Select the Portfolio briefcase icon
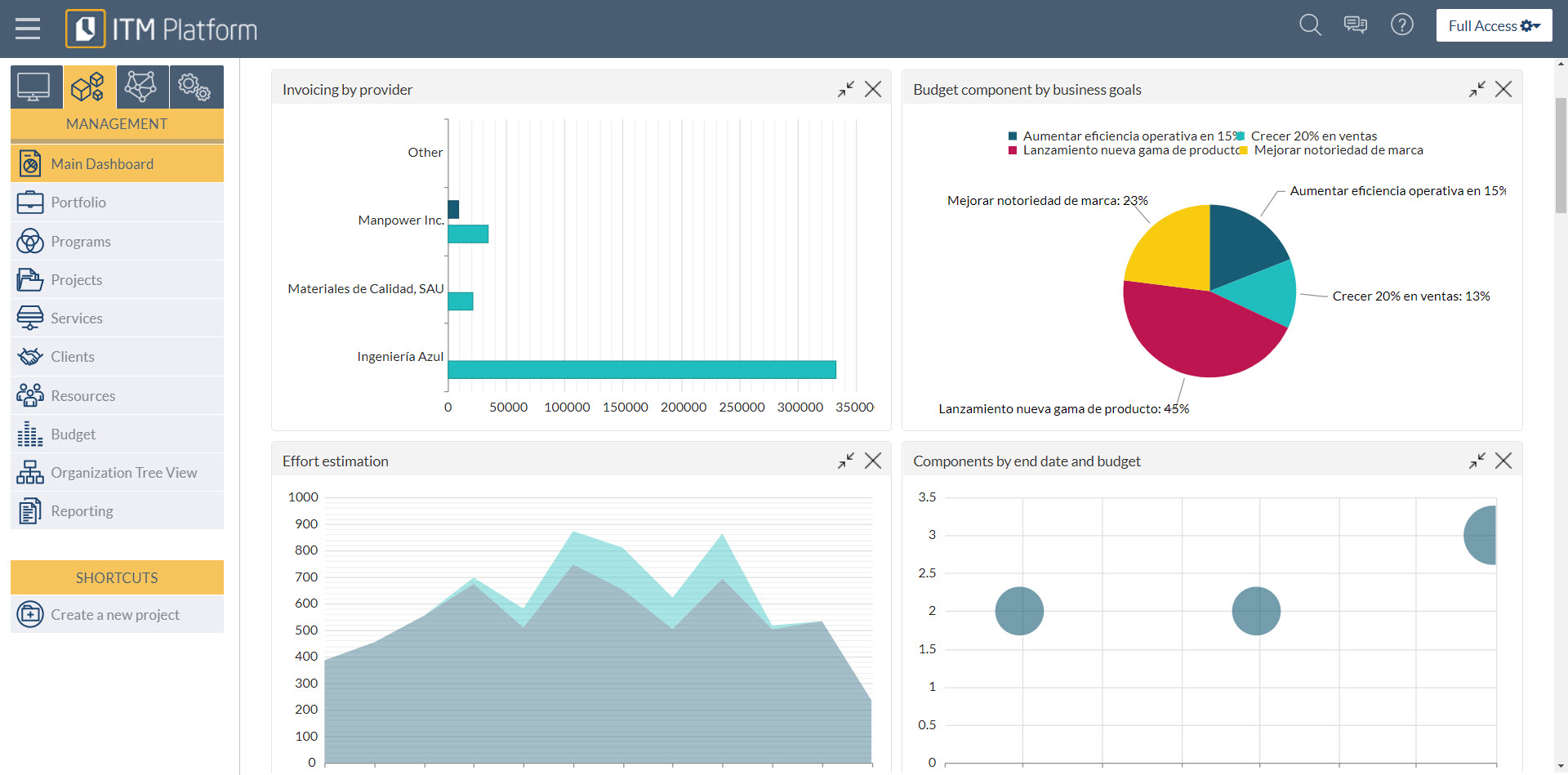This screenshot has height=775, width=1568. coord(30,202)
